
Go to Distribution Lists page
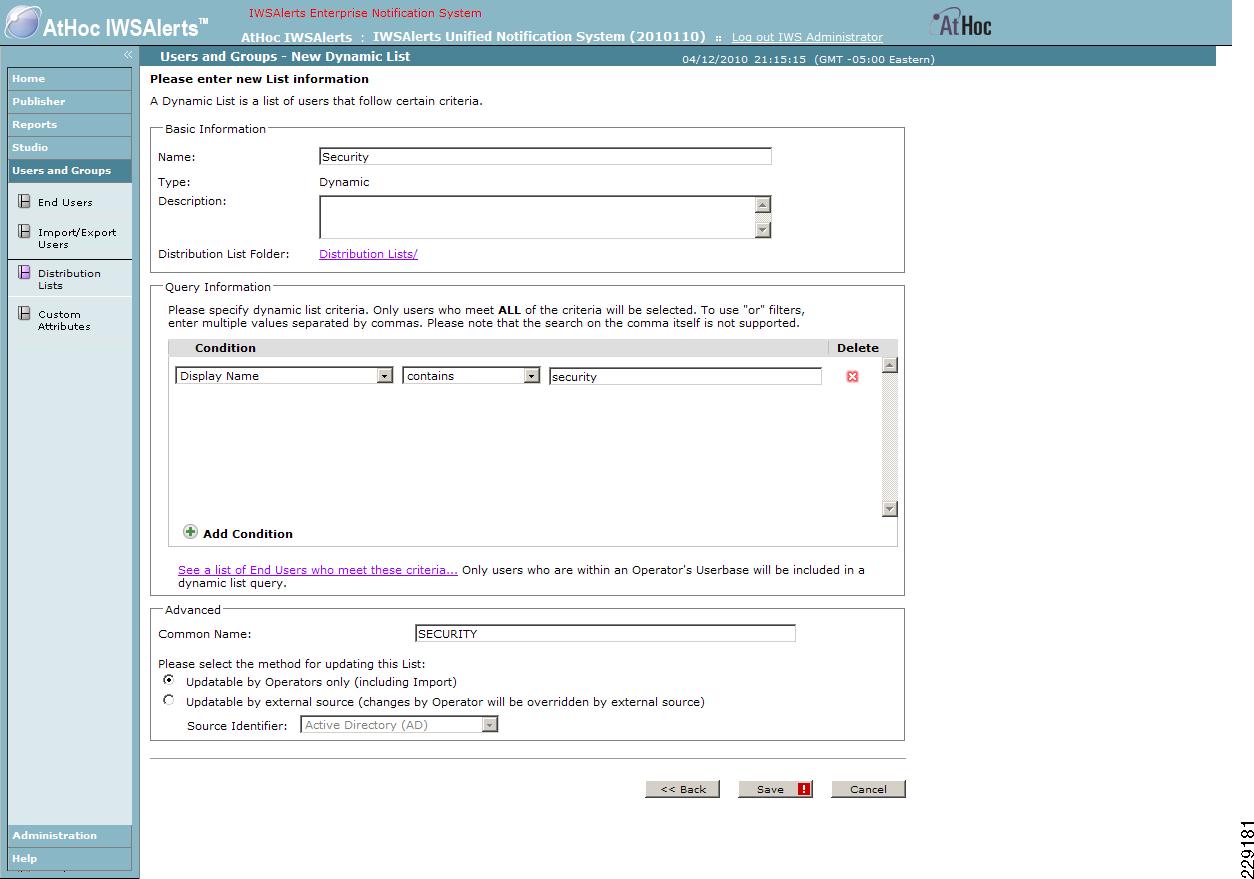pyautogui.click(x=69, y=279)
